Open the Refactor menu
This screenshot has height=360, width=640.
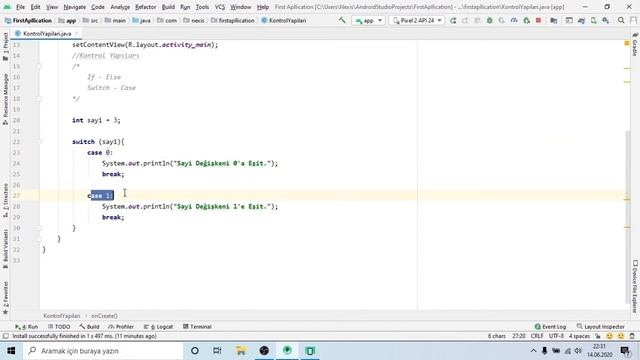[x=146, y=7]
